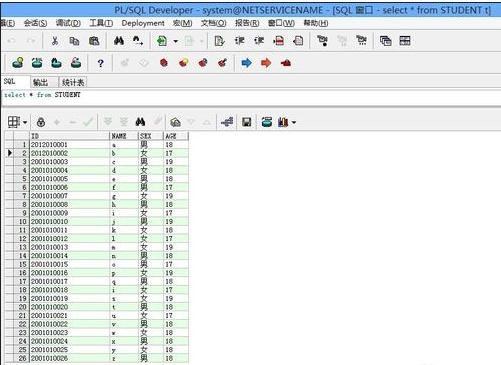Click the Tile windows icon
501x365 pixels.
pyautogui.click(x=405, y=41)
